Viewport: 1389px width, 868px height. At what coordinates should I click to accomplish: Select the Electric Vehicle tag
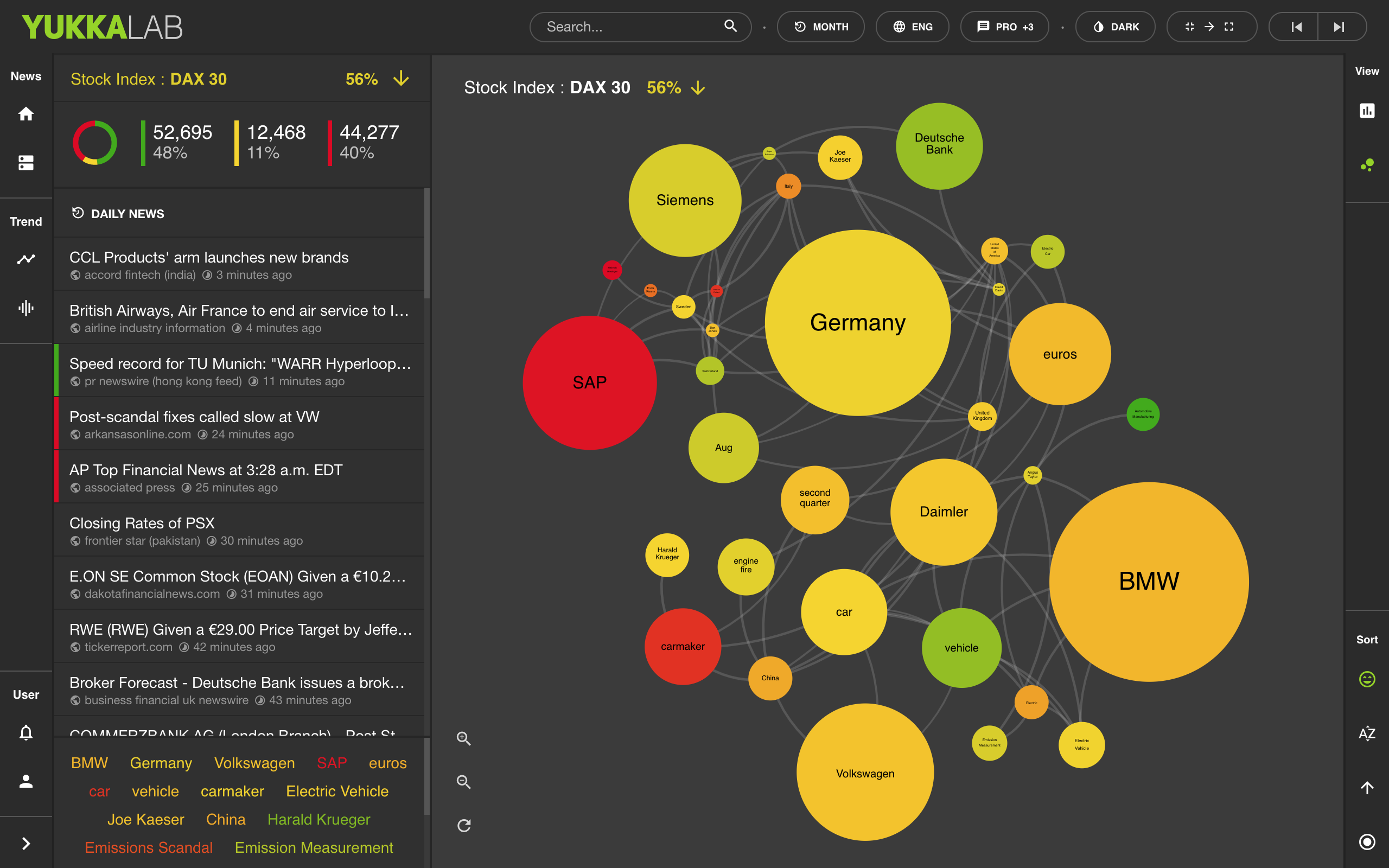(337, 791)
